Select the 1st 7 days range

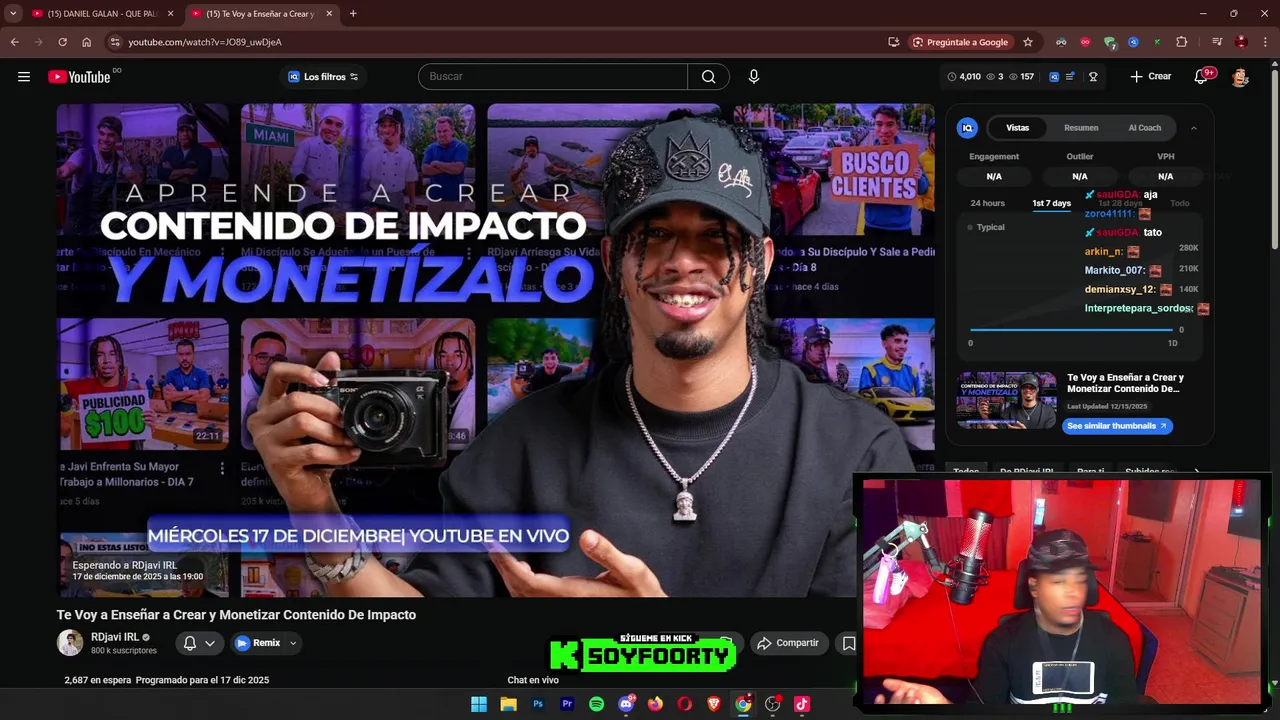(1051, 203)
